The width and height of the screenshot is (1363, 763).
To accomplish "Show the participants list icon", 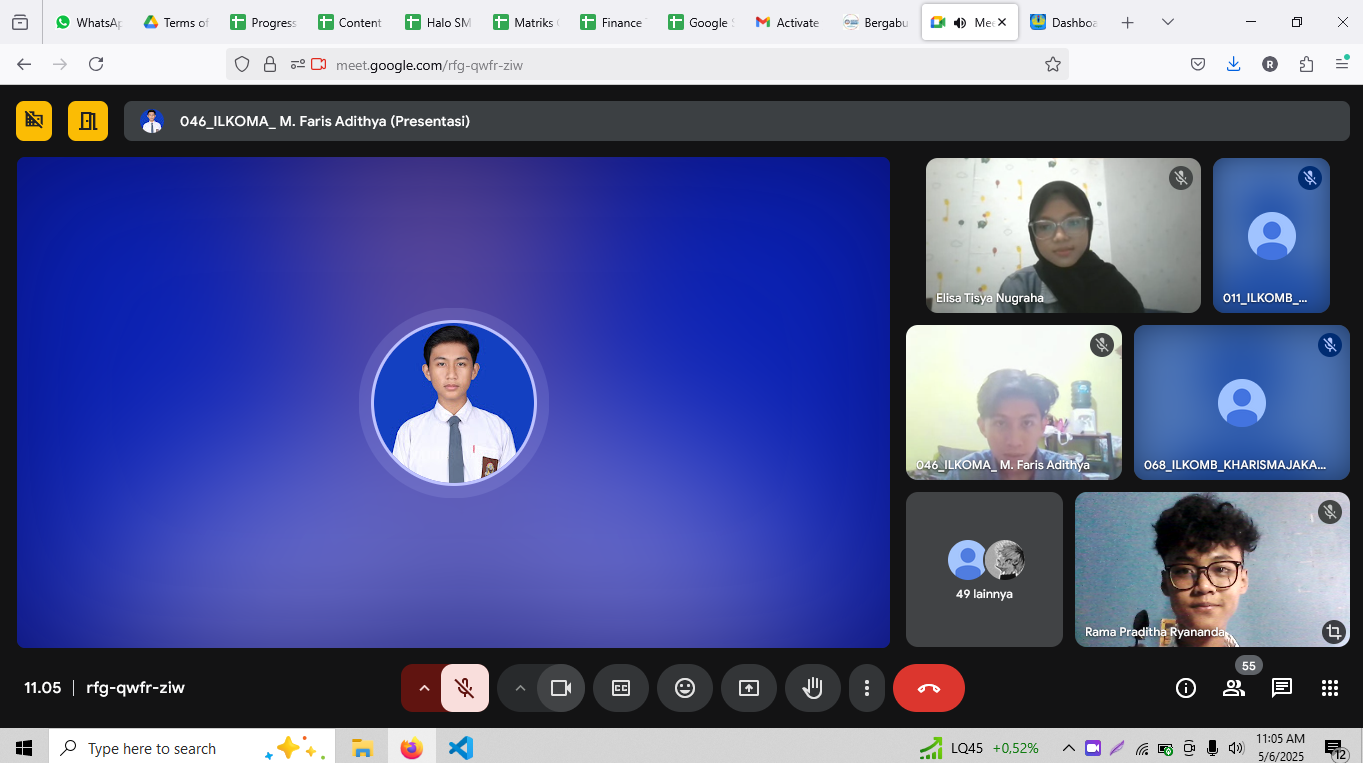I will point(1233,688).
